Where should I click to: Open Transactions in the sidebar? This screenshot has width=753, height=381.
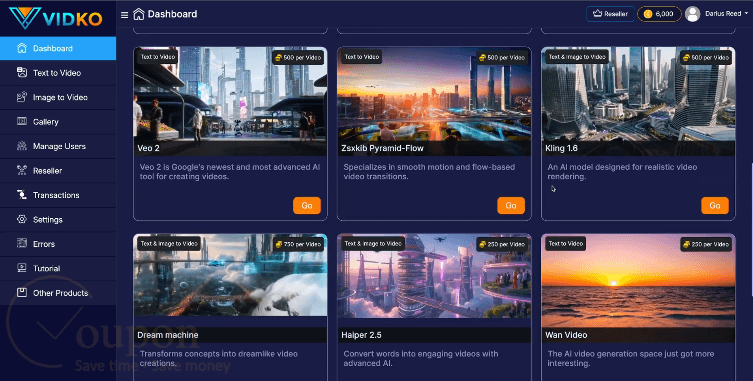[x=58, y=195]
